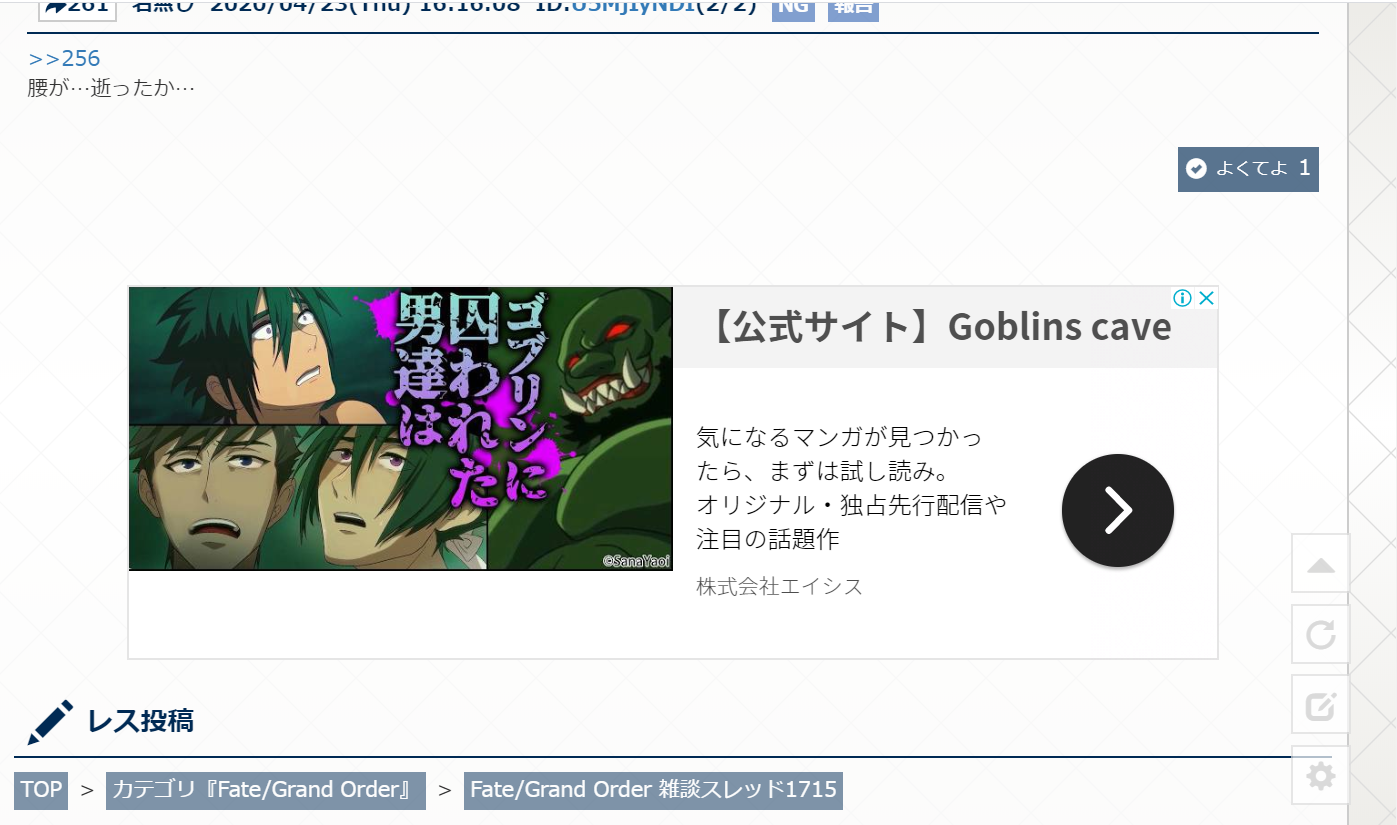
Task: Open the poster ID link
Action: click(633, 8)
